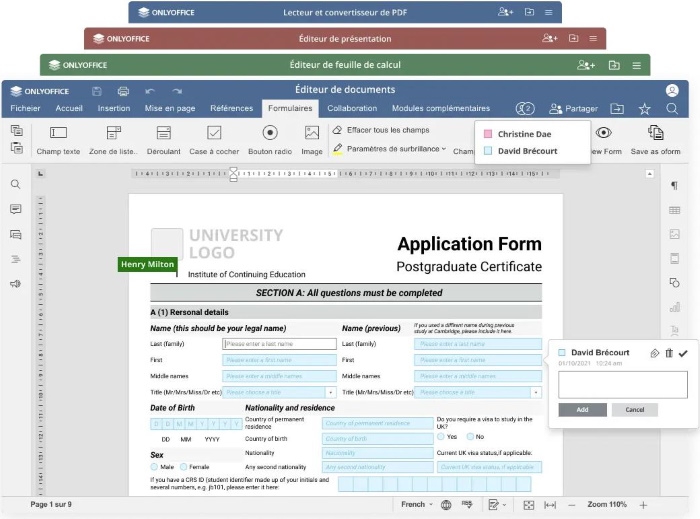The height and width of the screenshot is (519, 700).
Task: Switch to the Références tab
Action: pos(231,108)
